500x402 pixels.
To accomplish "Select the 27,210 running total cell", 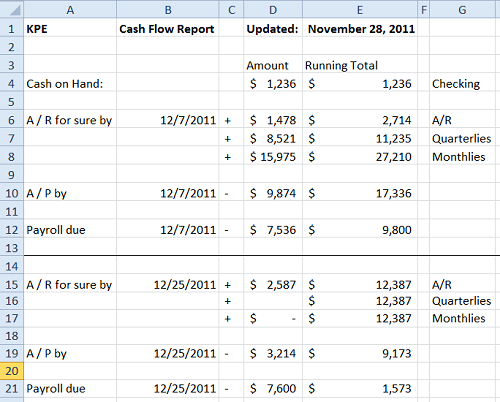I will pyautogui.click(x=360, y=157).
